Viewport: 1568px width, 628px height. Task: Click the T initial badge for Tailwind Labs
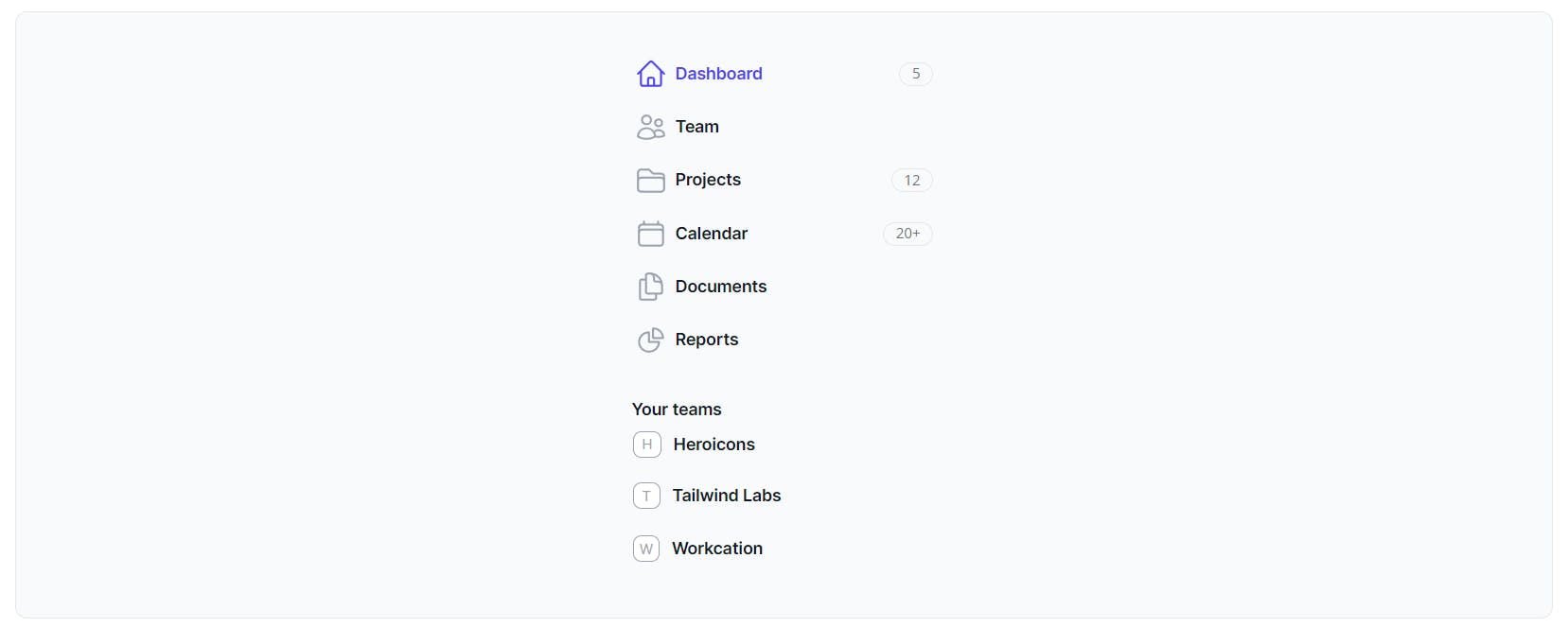pyautogui.click(x=646, y=496)
